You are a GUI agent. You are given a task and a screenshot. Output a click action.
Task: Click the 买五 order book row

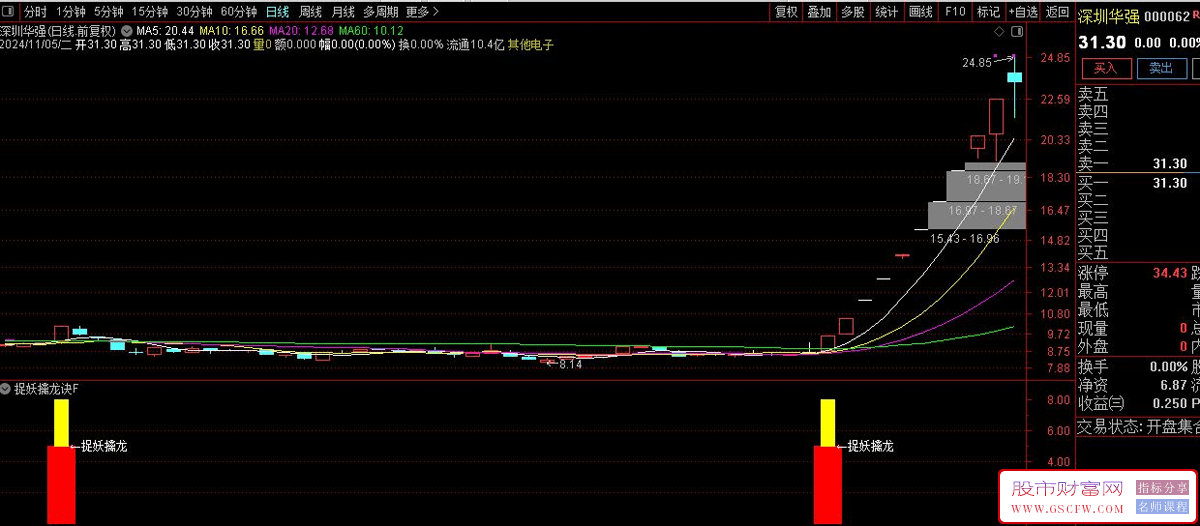coord(1138,253)
